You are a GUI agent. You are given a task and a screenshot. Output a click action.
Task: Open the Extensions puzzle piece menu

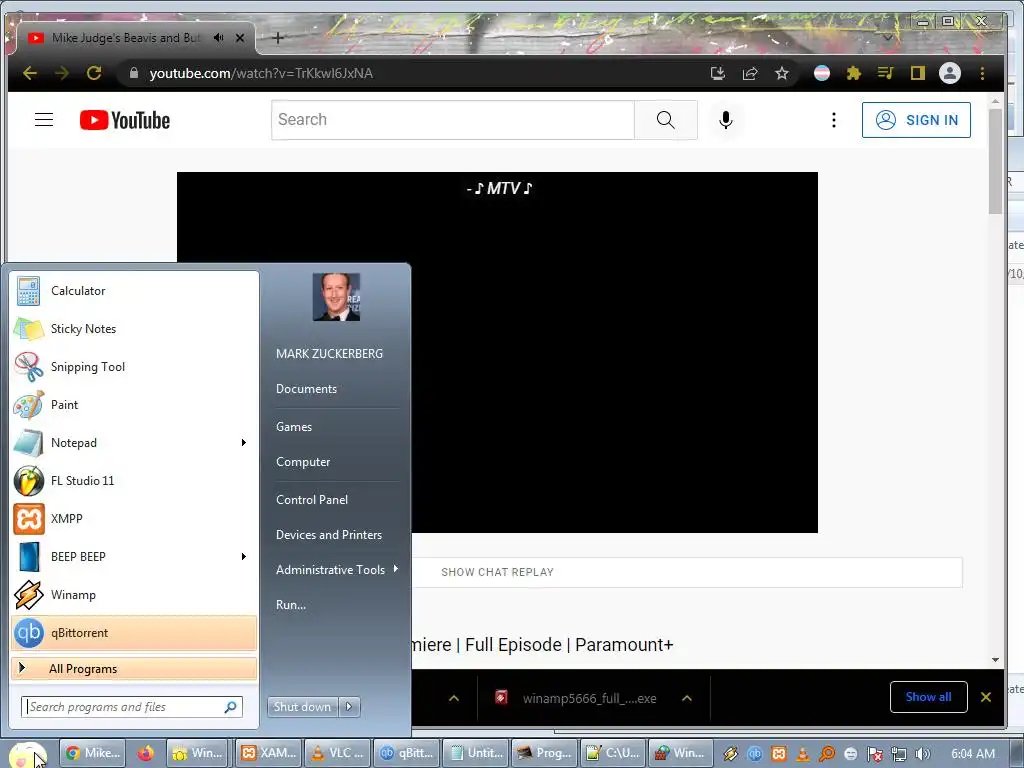click(x=854, y=73)
